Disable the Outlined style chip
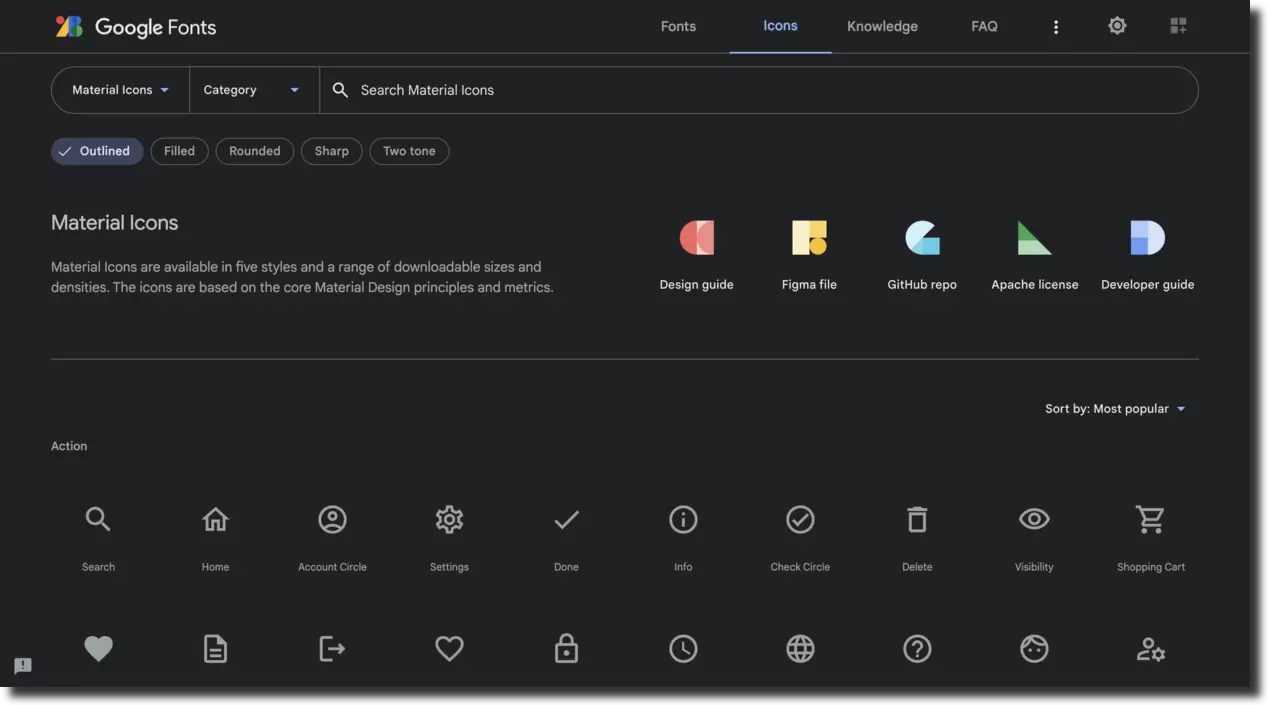This screenshot has width=1268, height=705. pyautogui.click(x=96, y=150)
